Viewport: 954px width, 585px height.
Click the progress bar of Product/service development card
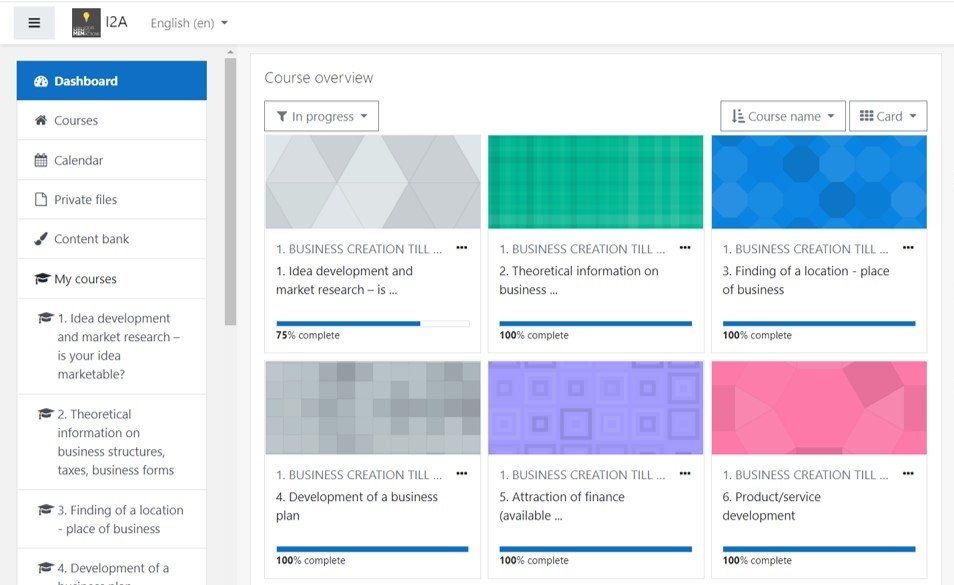tap(819, 549)
